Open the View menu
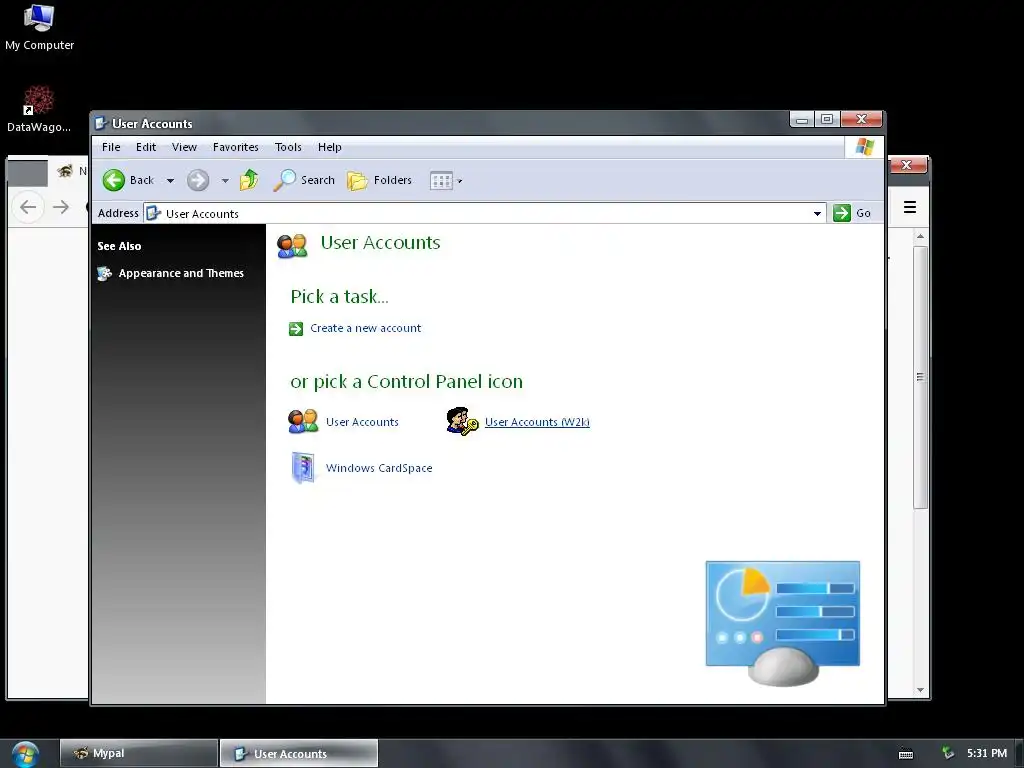 pyautogui.click(x=184, y=147)
